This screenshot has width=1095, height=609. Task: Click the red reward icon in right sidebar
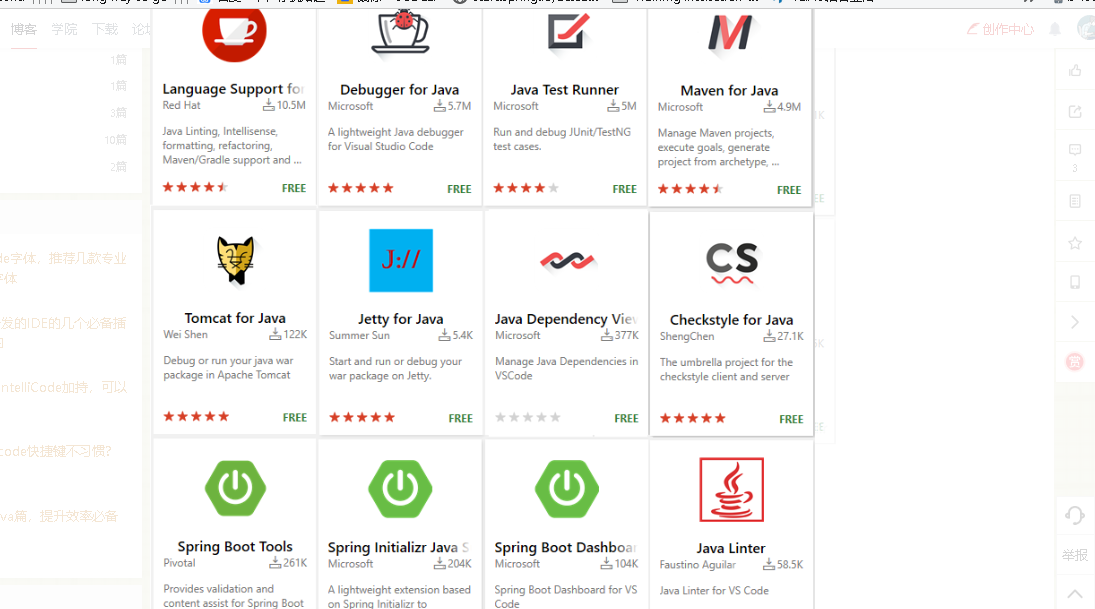[x=1075, y=362]
